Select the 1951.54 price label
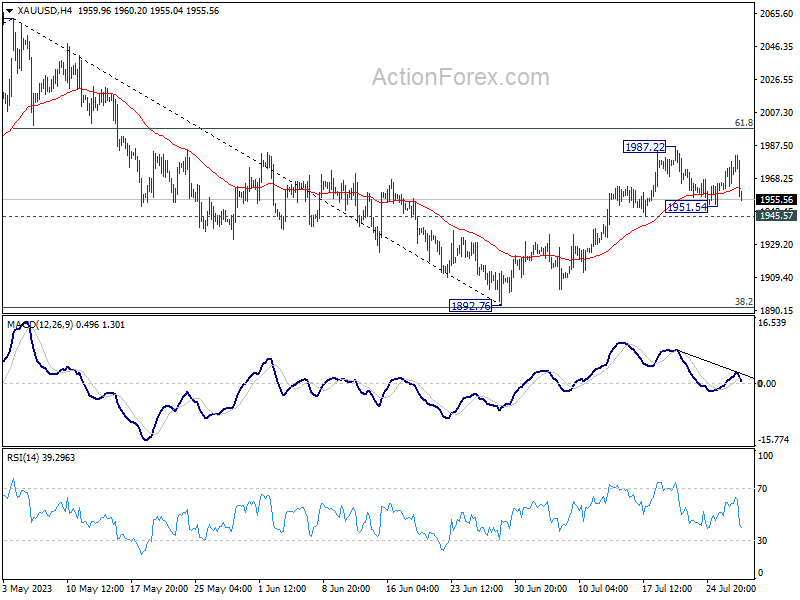This screenshot has width=800, height=600. coord(687,207)
